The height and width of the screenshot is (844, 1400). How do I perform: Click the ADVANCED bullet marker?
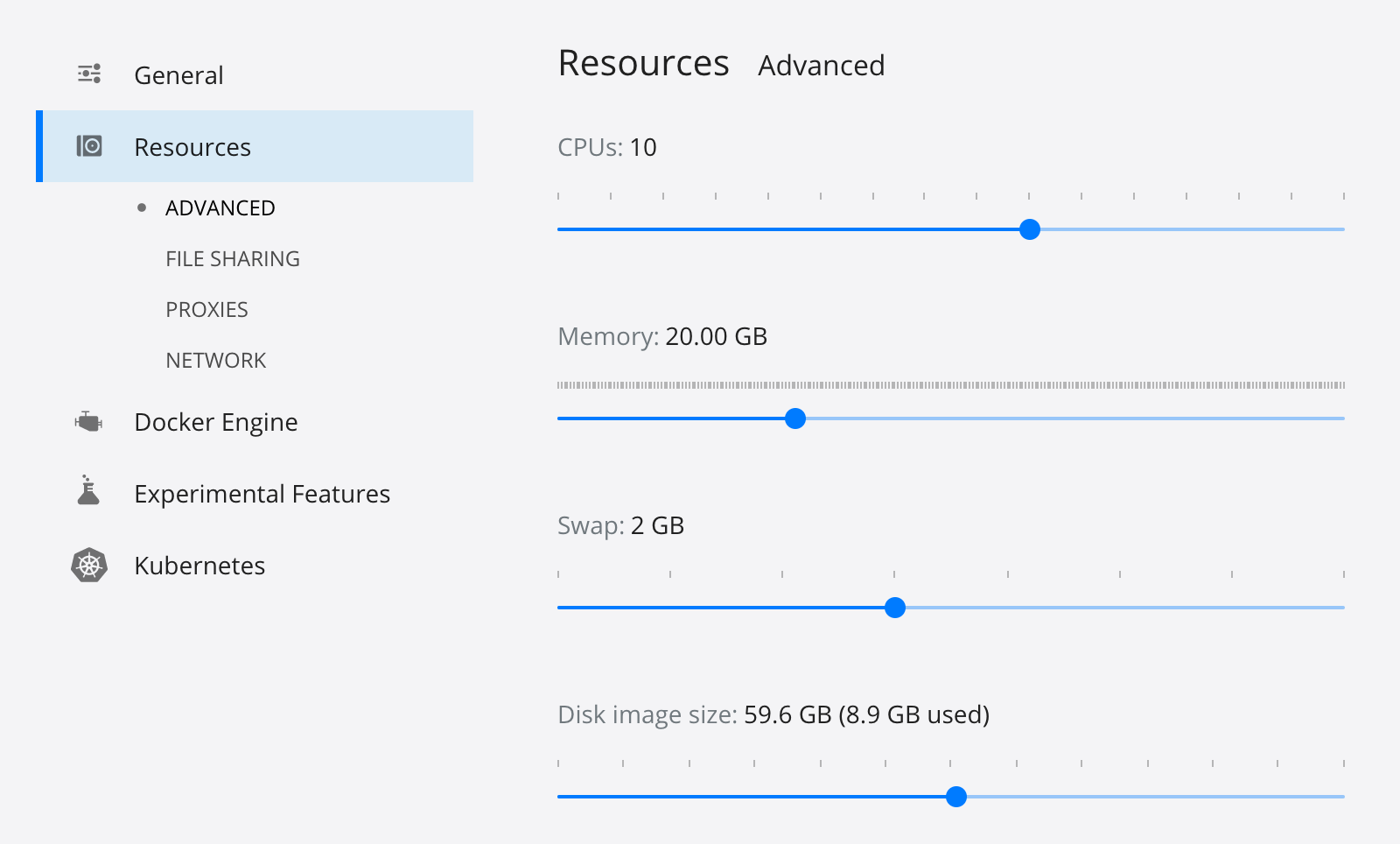pos(142,208)
